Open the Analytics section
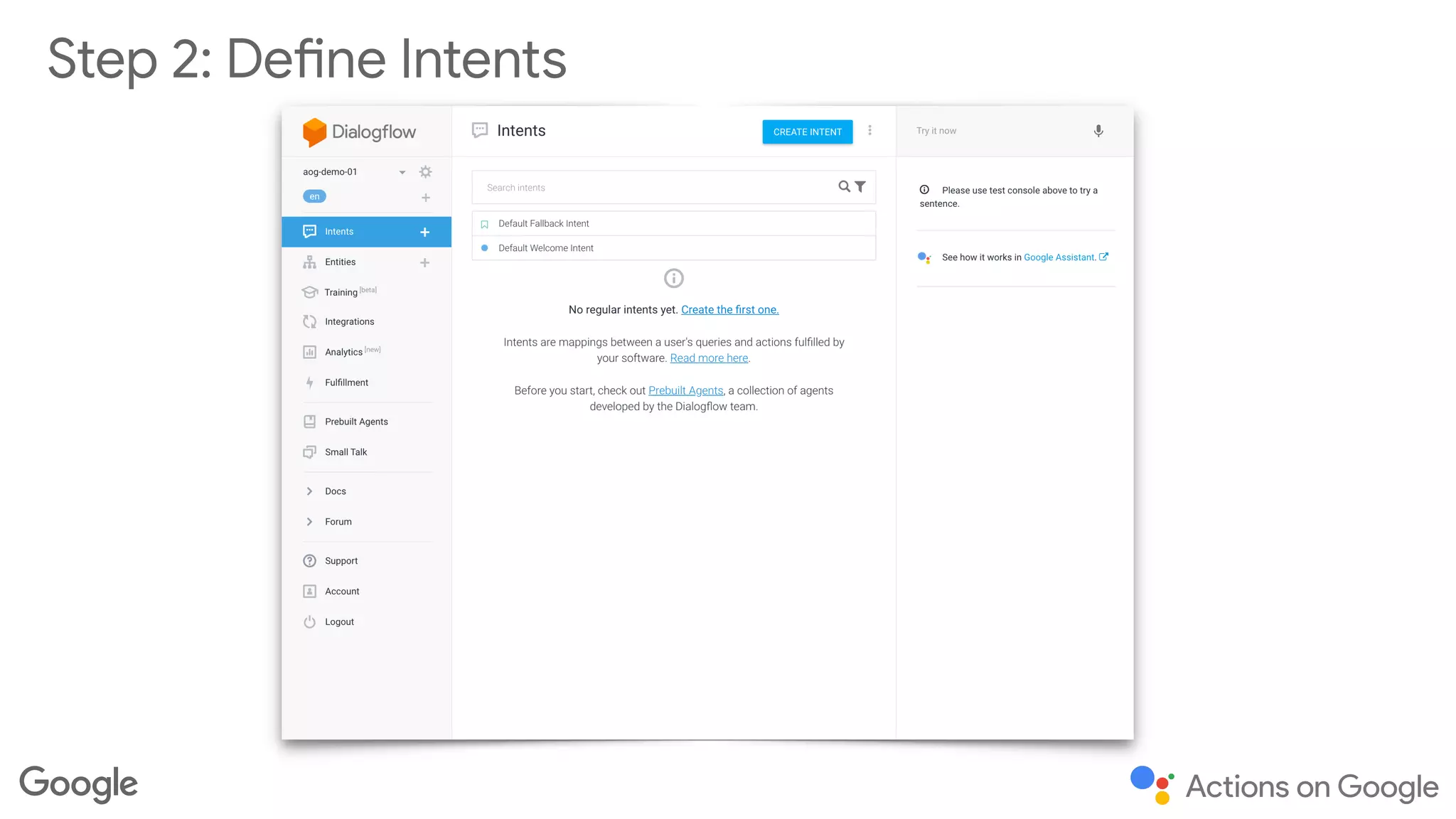This screenshot has height=819, width=1456. [352, 352]
